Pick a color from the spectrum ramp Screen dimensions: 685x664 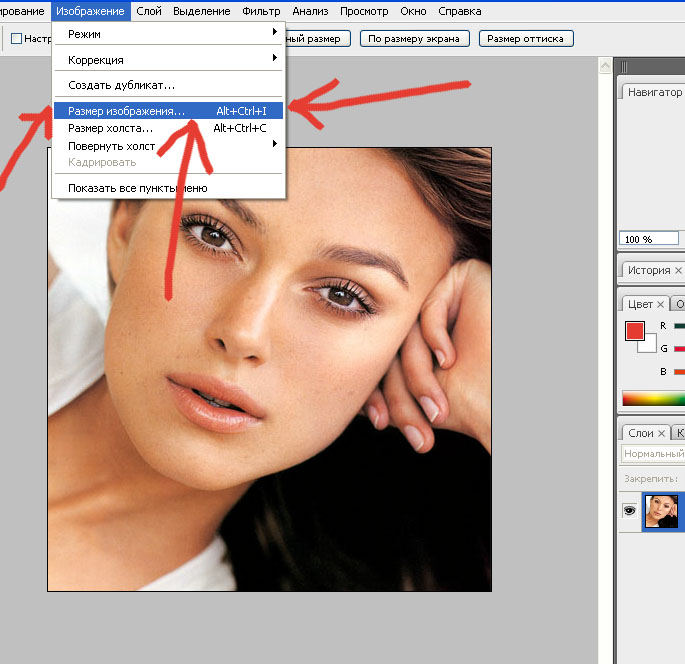coord(654,399)
